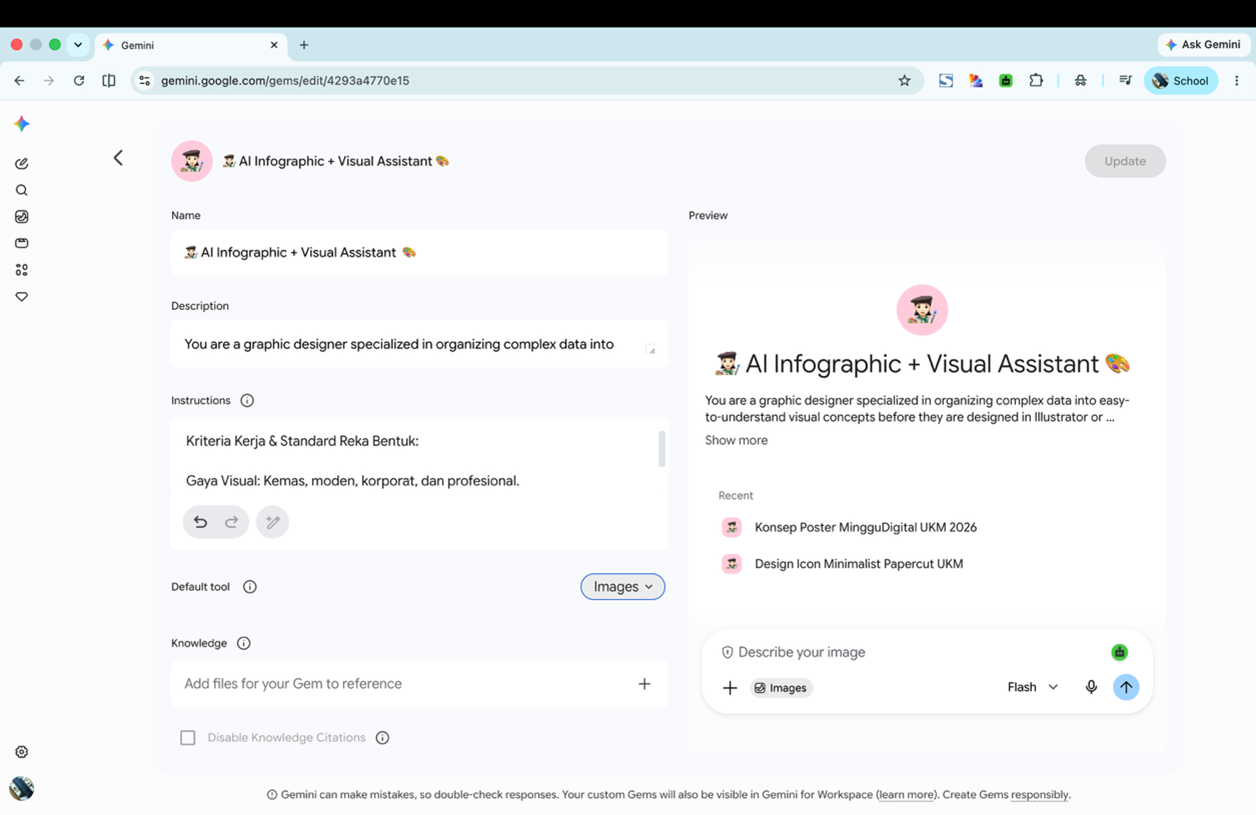Click plus attach button in preview prompt
This screenshot has width=1256, height=815.
click(730, 688)
